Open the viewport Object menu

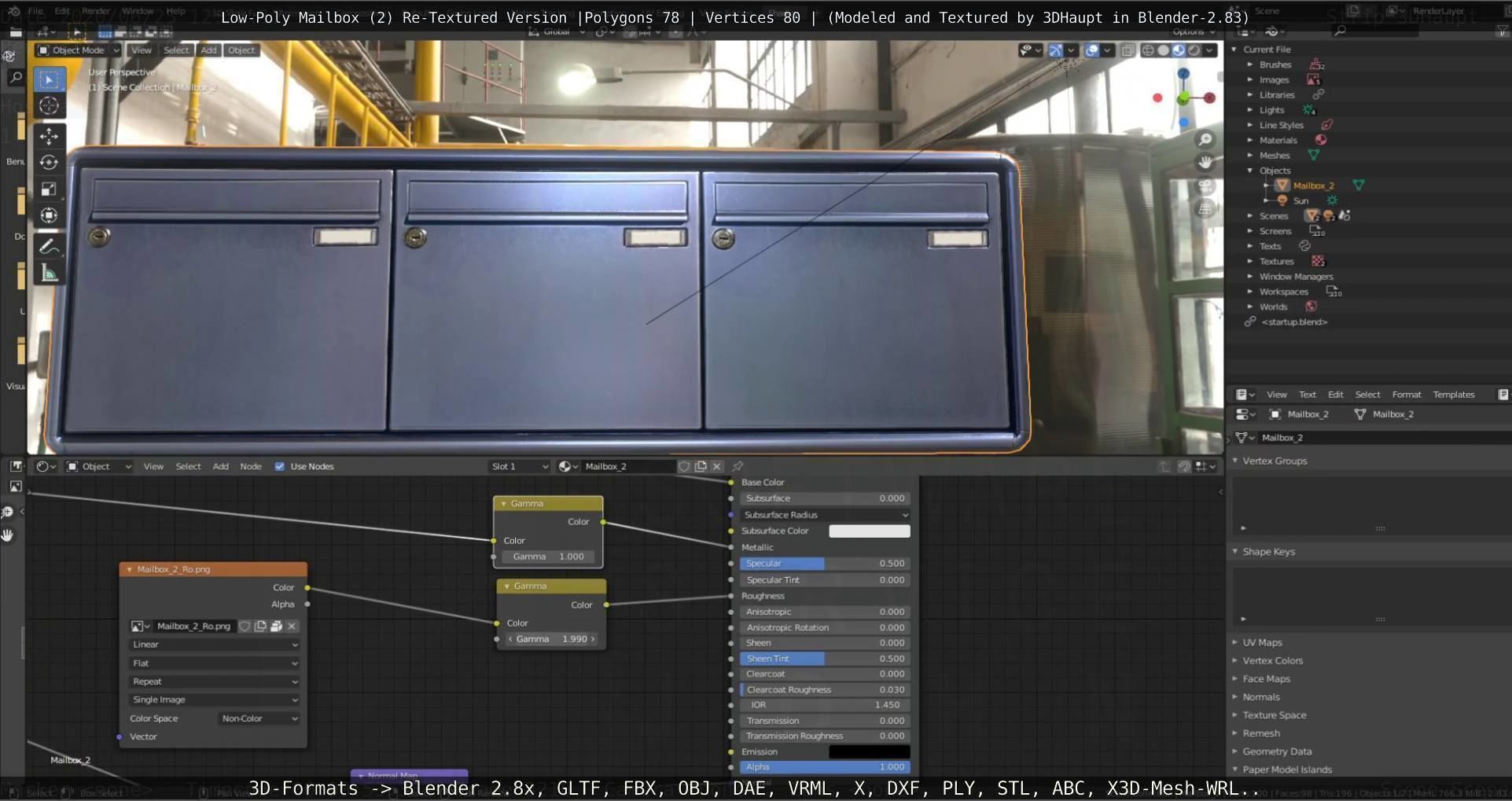click(241, 50)
